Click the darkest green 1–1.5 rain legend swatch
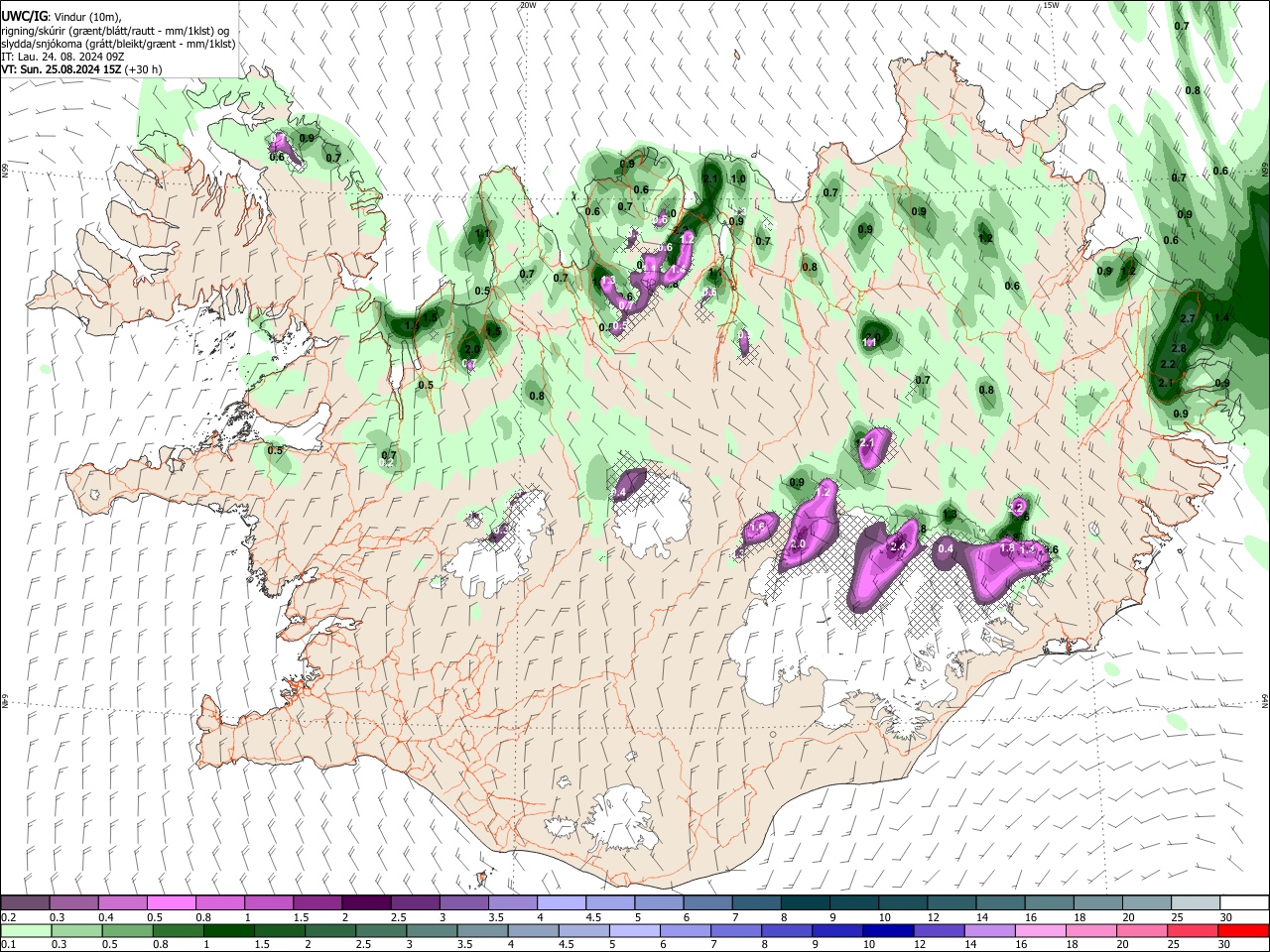 pyautogui.click(x=229, y=931)
